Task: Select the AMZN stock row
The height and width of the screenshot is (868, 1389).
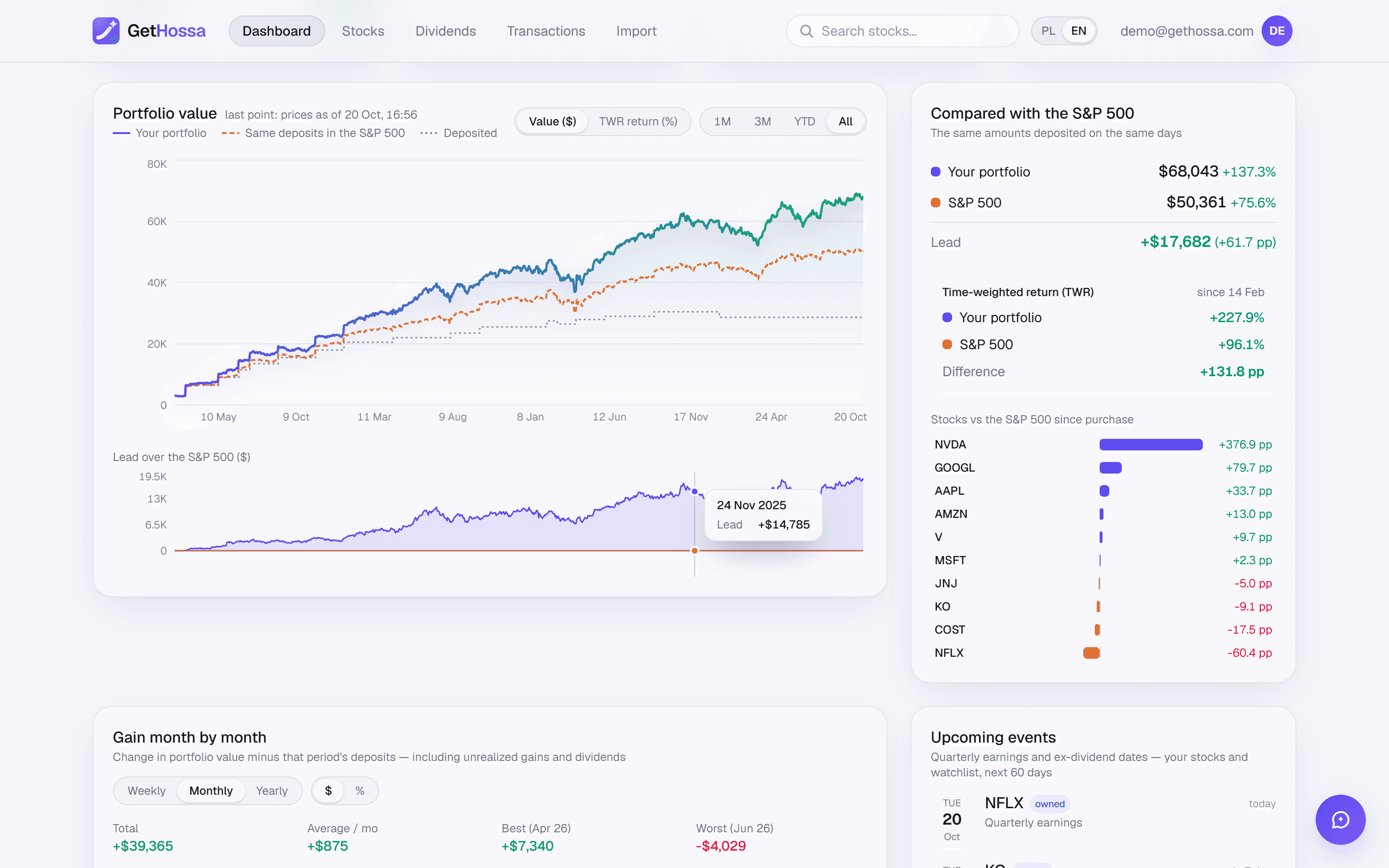Action: 1103,514
